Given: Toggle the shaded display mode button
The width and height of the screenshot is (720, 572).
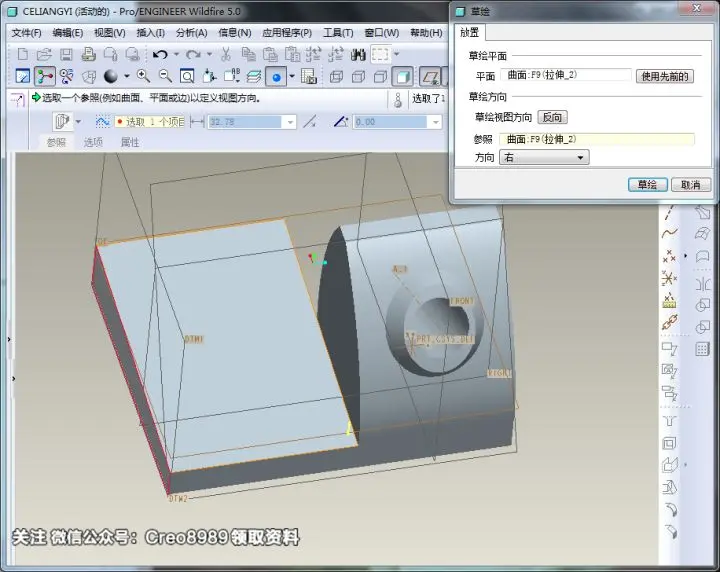Looking at the screenshot, I should pyautogui.click(x=403, y=77).
